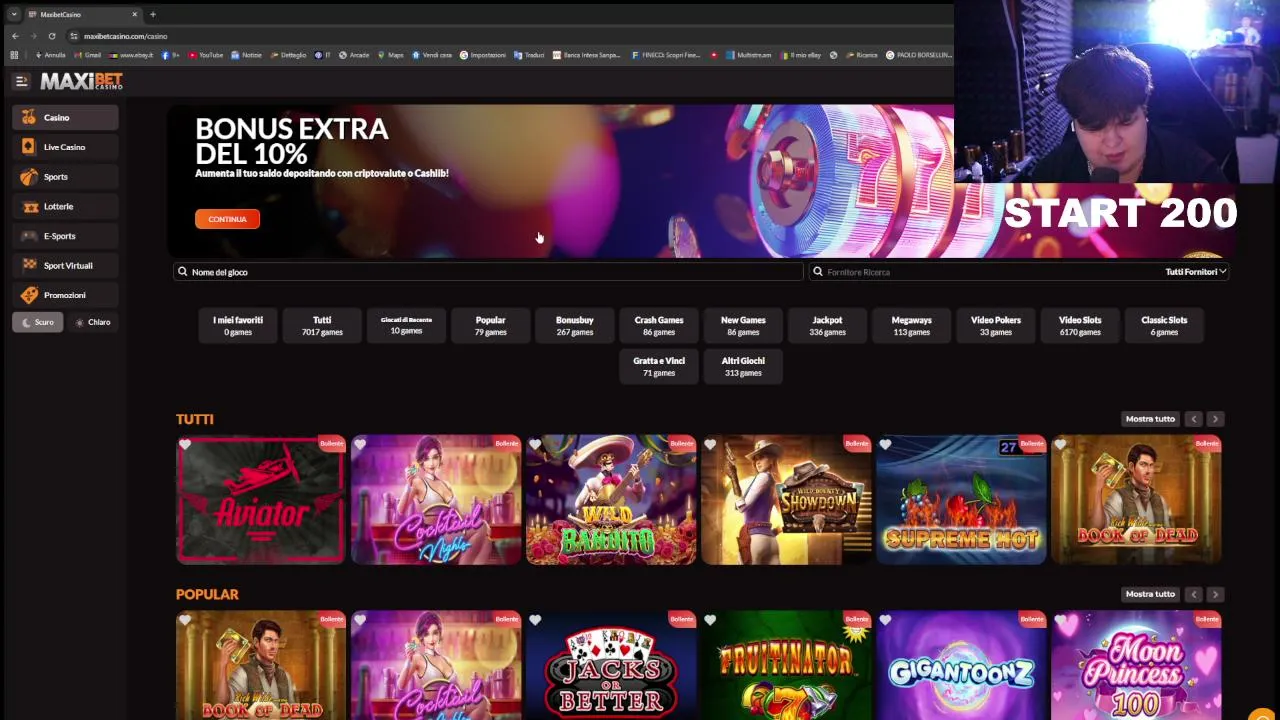Select Popular 79 games category
Viewport: 1280px width, 720px height.
(x=490, y=325)
